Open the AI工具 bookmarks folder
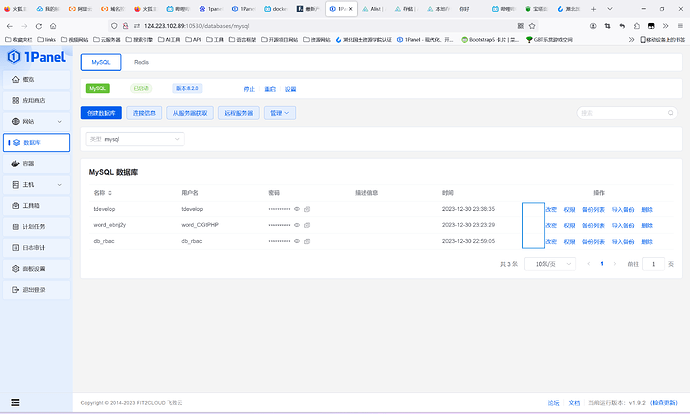 click(169, 40)
